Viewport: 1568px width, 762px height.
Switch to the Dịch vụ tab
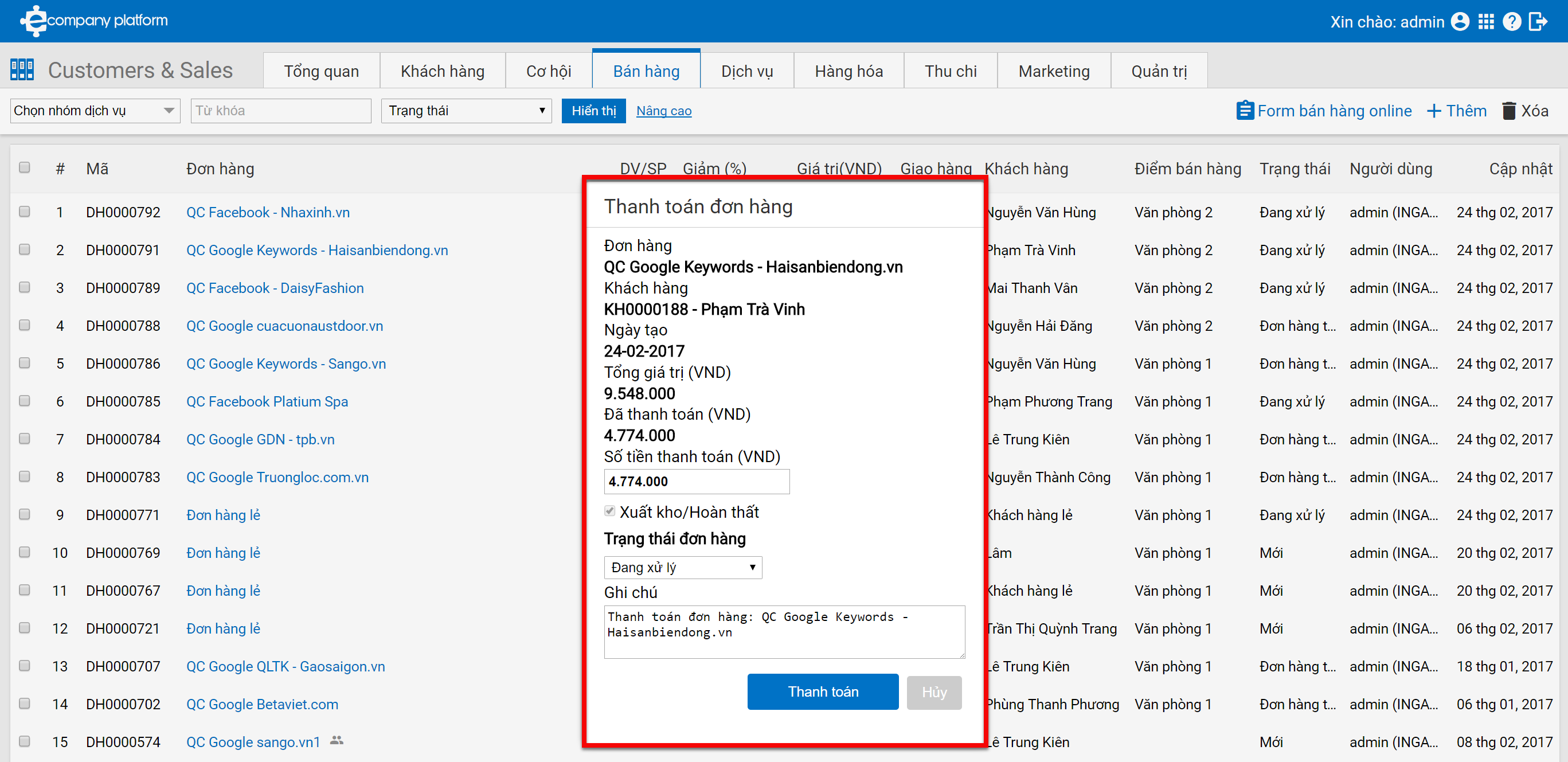tap(747, 71)
